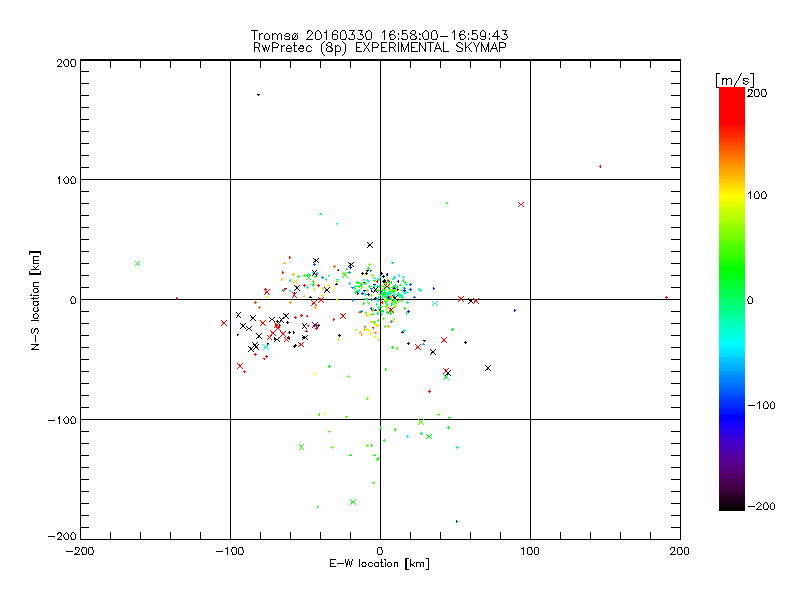Click the x-axis '-200' tick label
Screen dimensions: 800x600
[x=80, y=551]
